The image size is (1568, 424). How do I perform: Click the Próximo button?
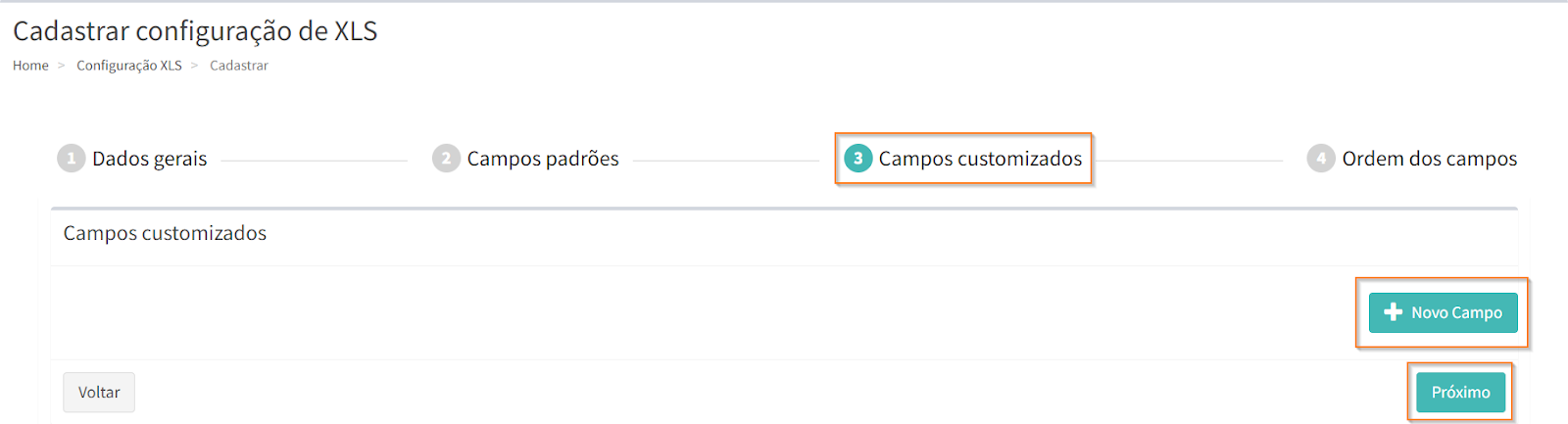pyautogui.click(x=1460, y=392)
